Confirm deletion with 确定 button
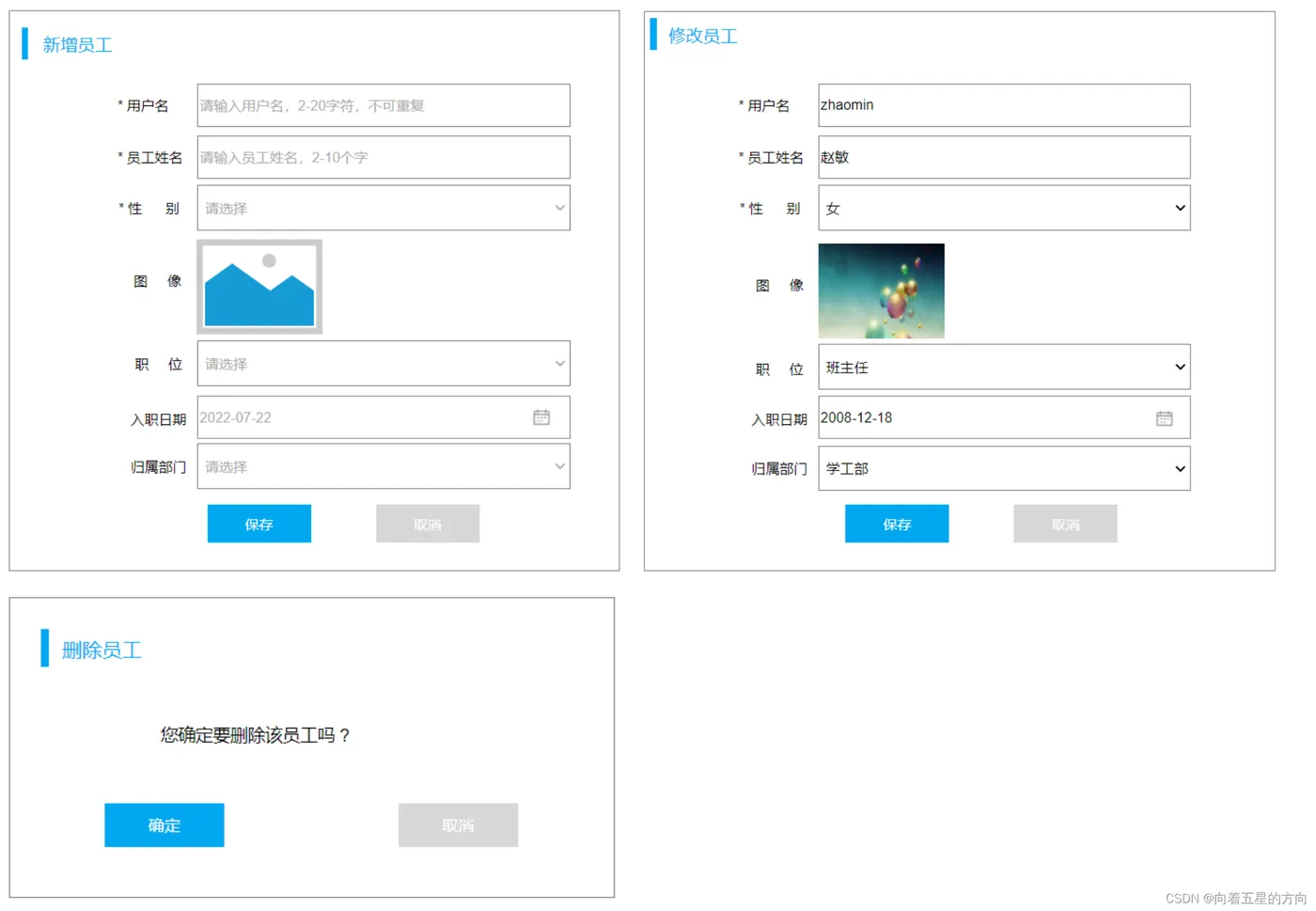 click(164, 825)
